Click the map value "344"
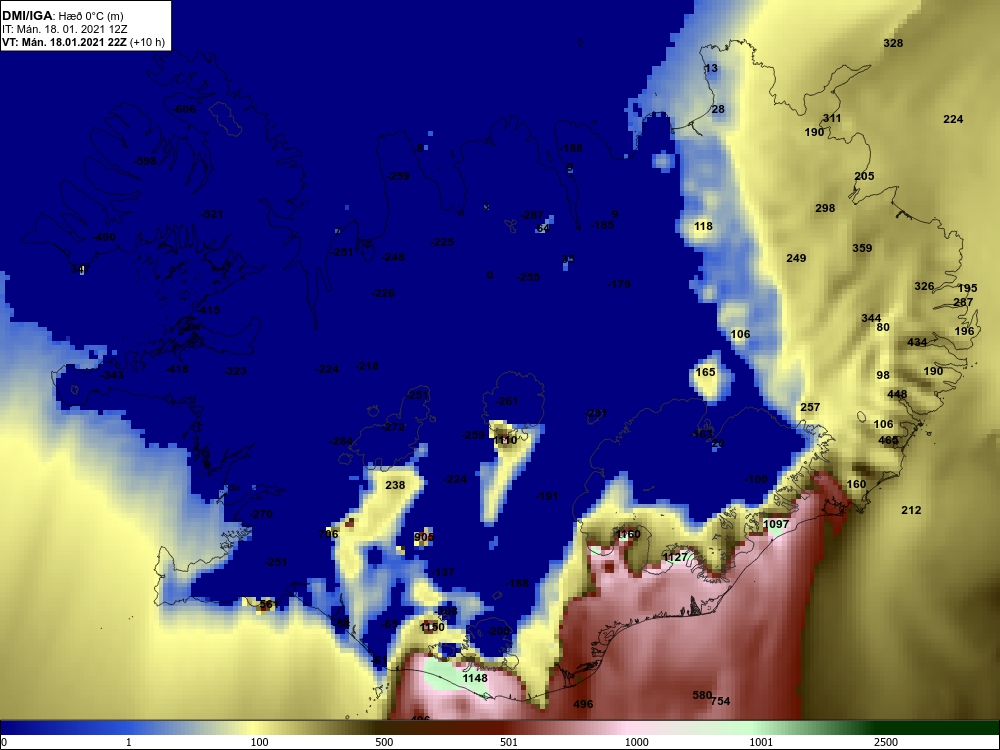The image size is (1000, 750). point(871,318)
